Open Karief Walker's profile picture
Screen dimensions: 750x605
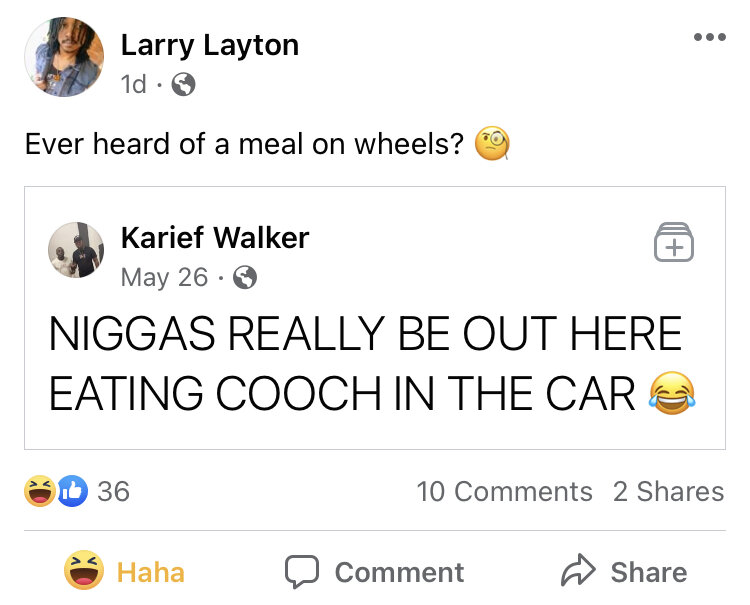click(x=76, y=250)
